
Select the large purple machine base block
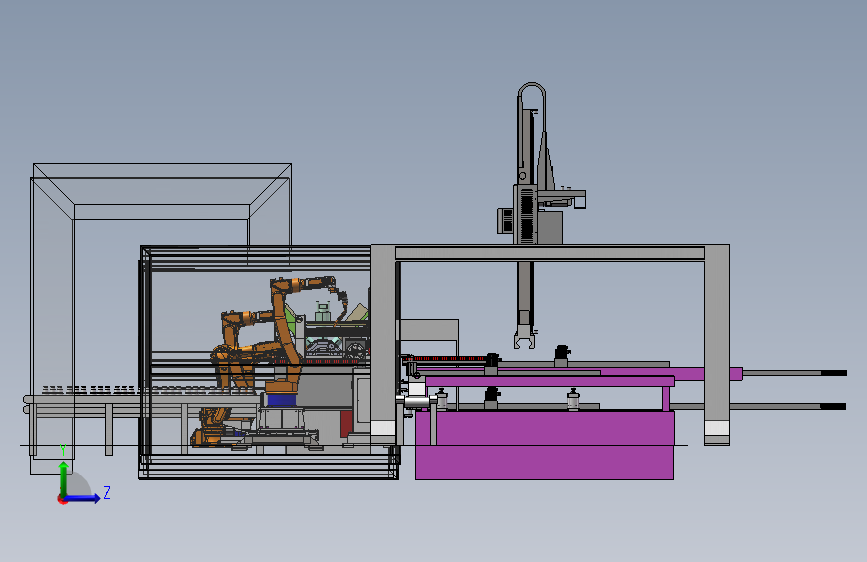pyautogui.click(x=545, y=445)
